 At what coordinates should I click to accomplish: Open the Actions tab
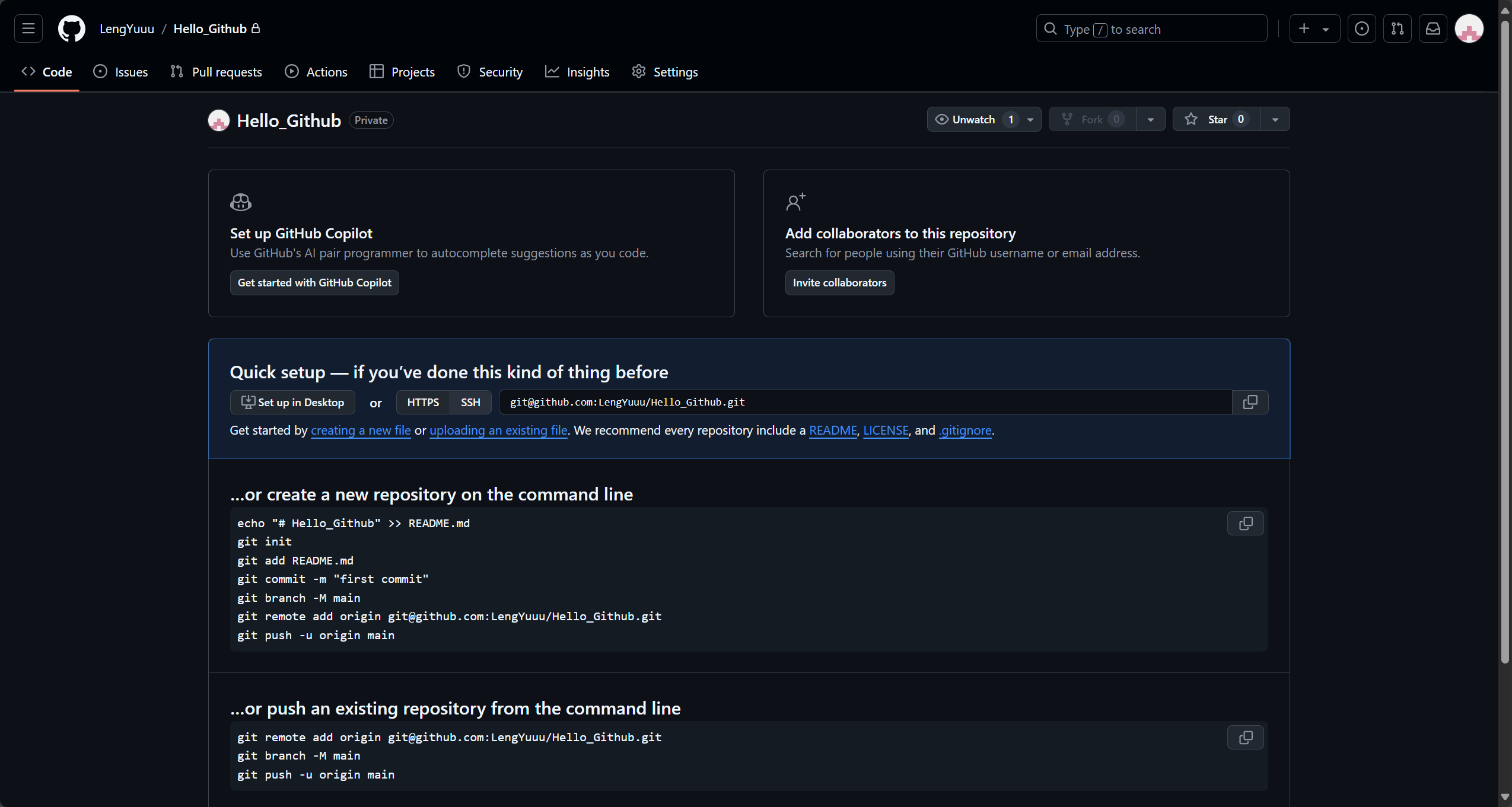click(316, 72)
